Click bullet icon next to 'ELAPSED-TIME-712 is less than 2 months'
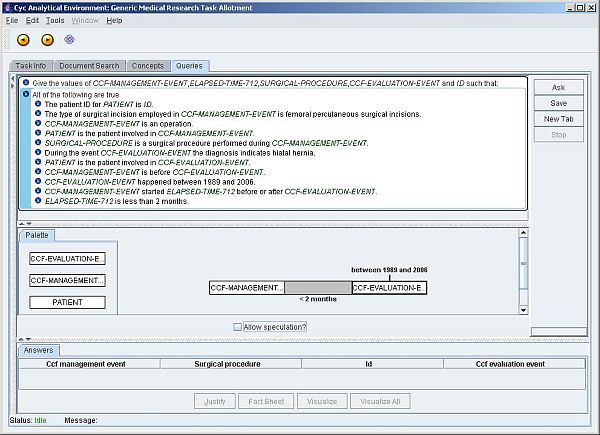Viewport: 600px width, 435px height. 38,201
